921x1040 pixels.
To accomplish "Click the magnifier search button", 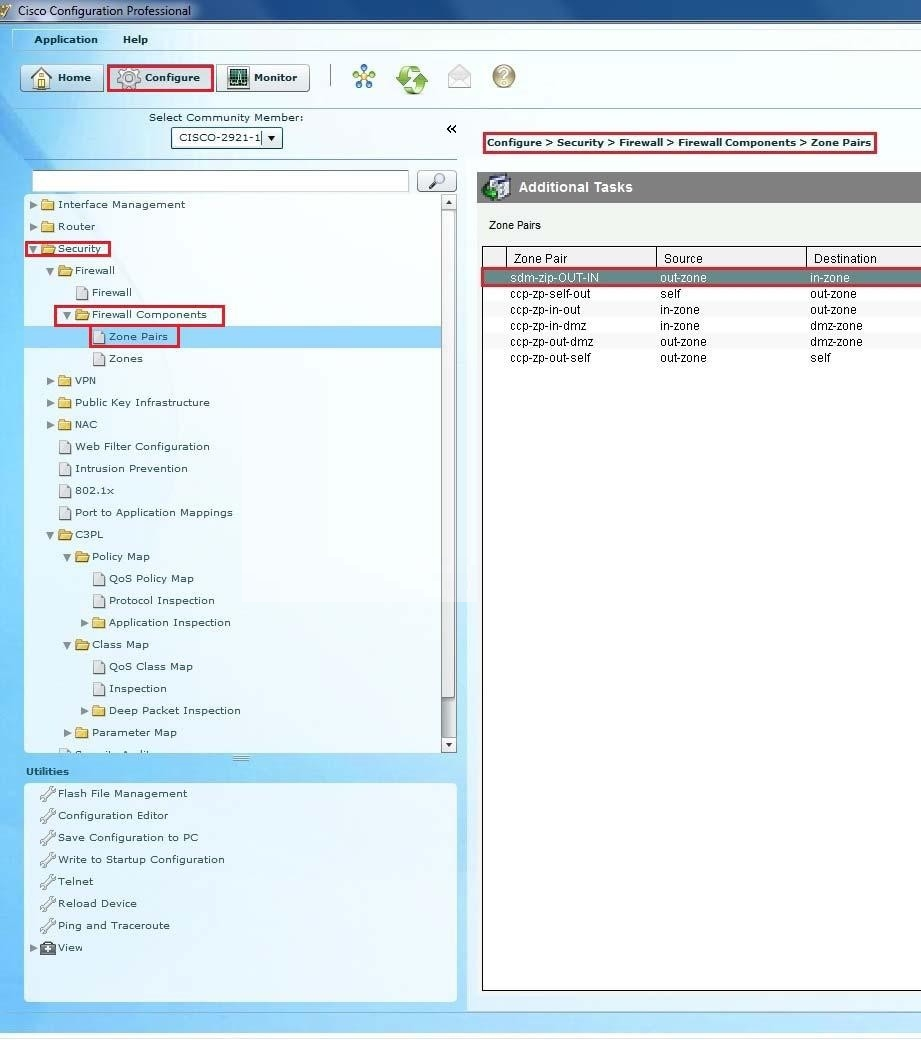I will tap(436, 181).
